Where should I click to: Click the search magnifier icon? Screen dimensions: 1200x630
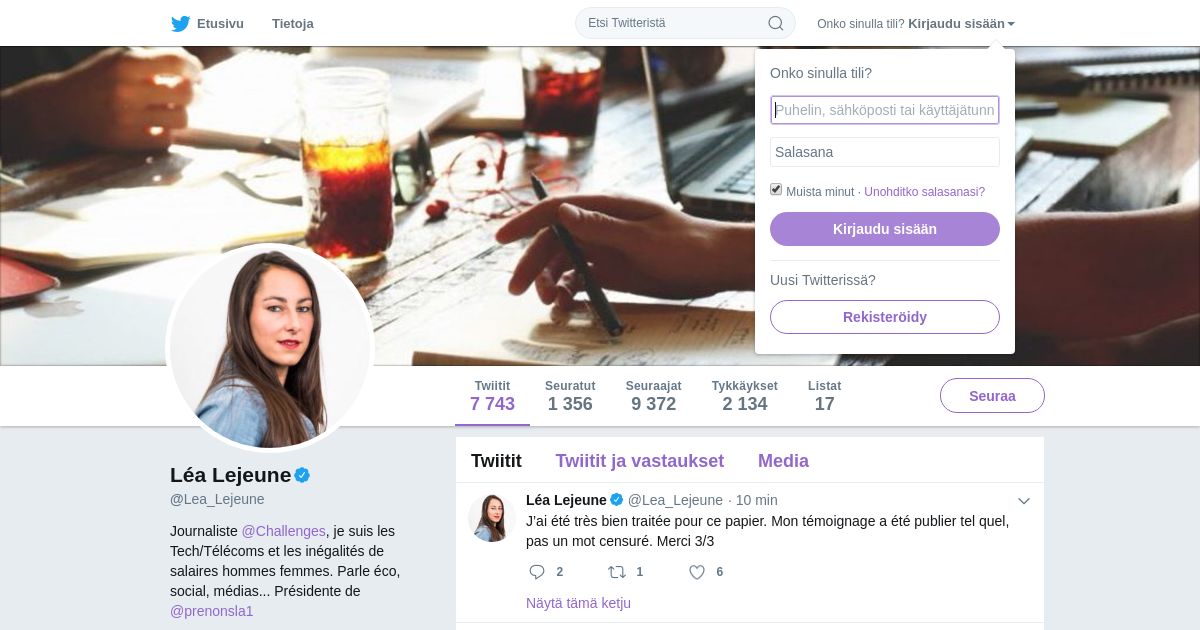(x=776, y=23)
